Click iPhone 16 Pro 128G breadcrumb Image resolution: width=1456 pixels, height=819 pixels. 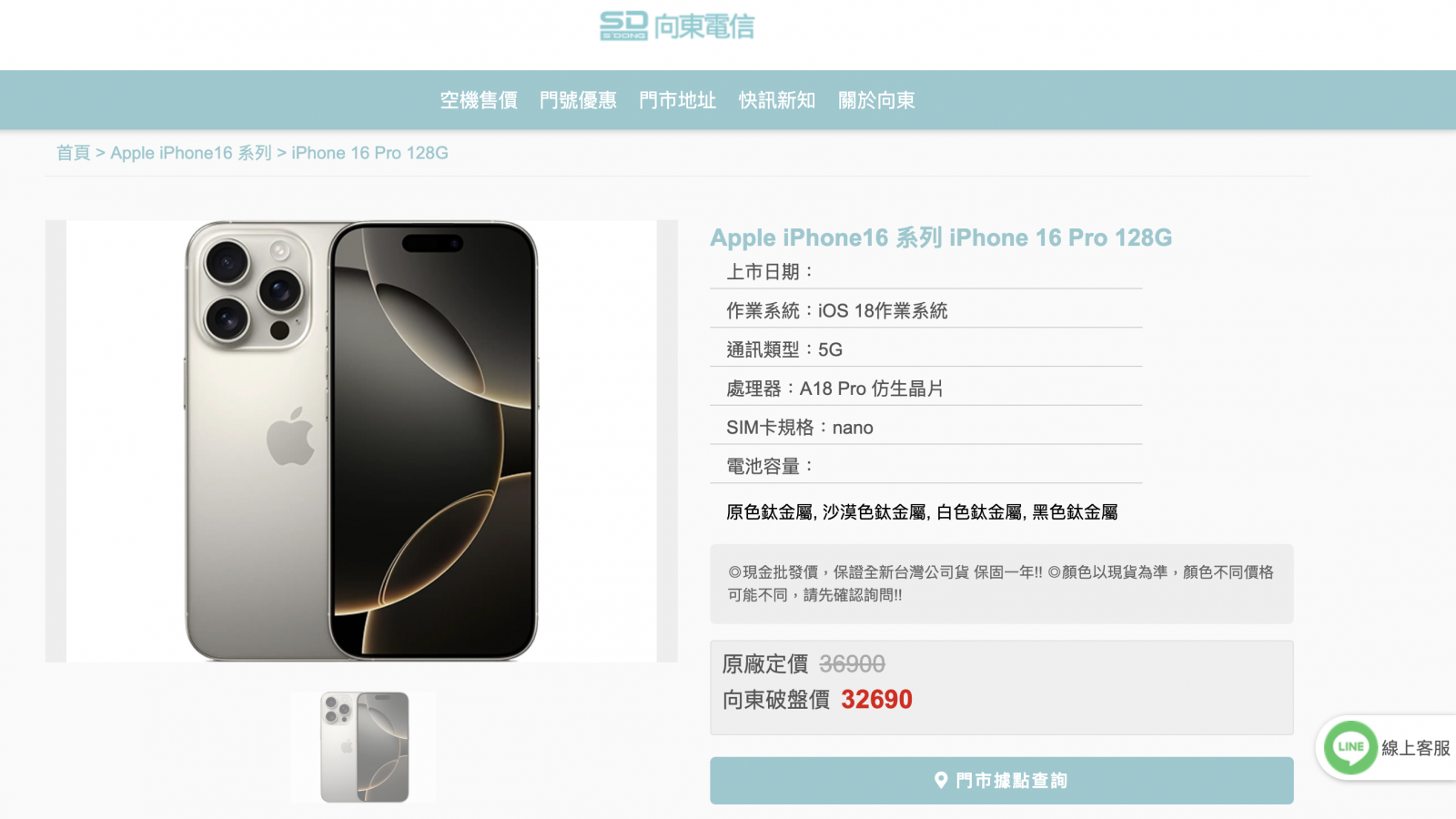click(x=369, y=153)
